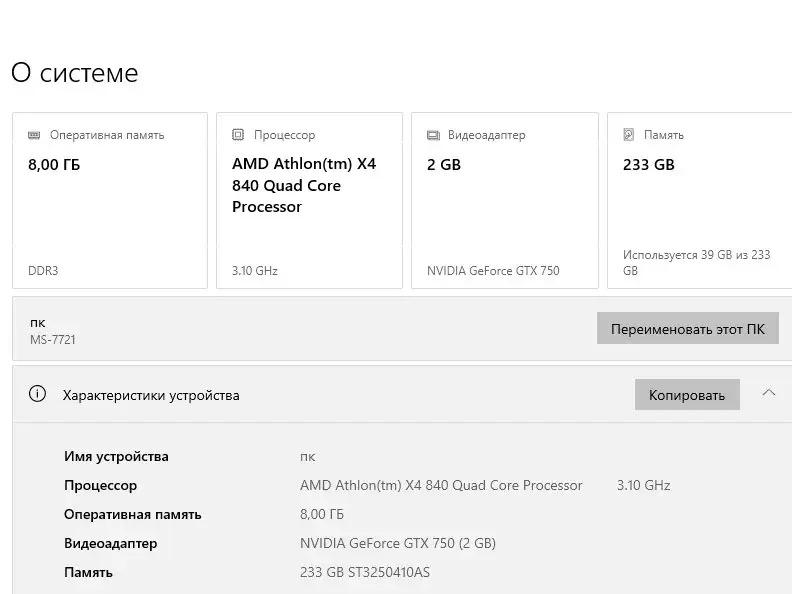Click the processor chip icon
792x594 pixels.
coord(238,134)
